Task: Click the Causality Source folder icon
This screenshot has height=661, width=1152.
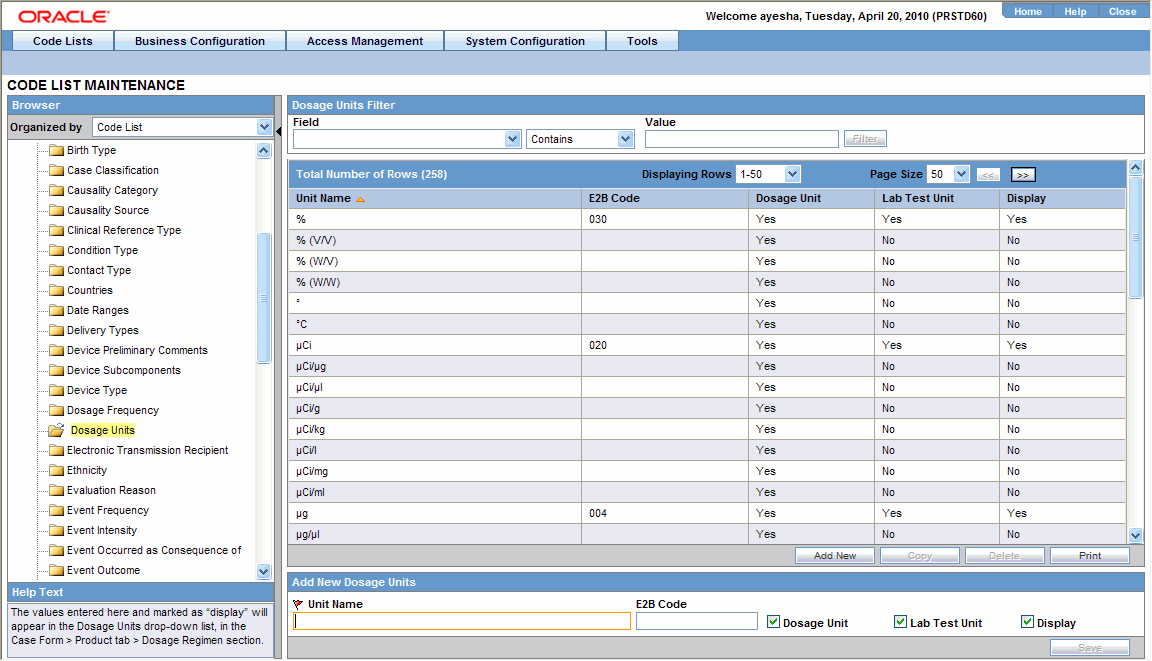Action: coord(57,210)
